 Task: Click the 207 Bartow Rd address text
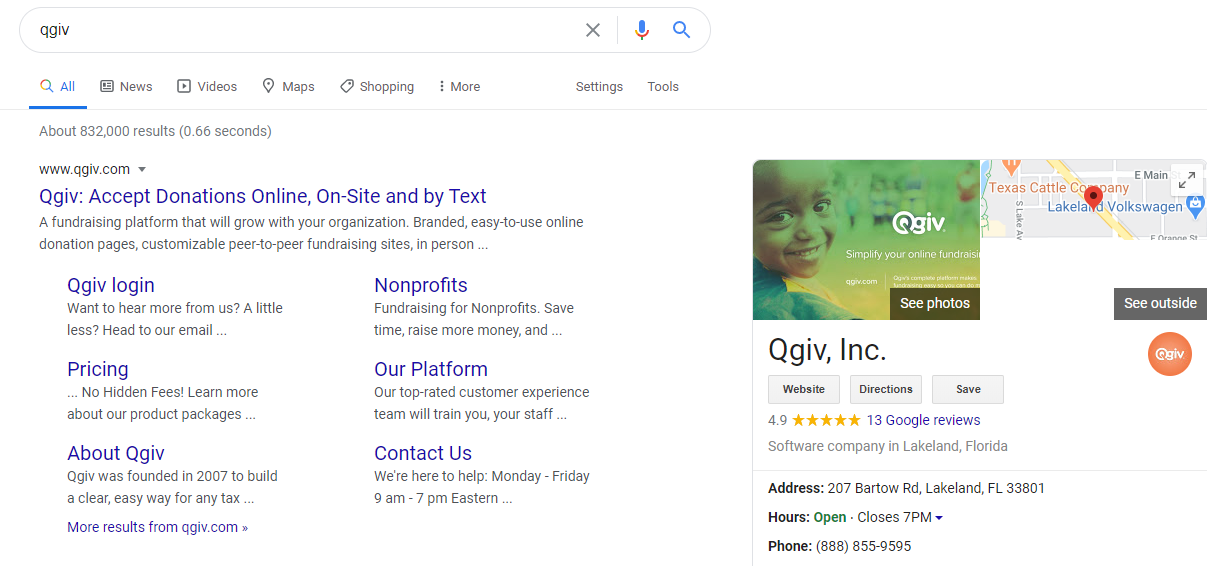937,489
